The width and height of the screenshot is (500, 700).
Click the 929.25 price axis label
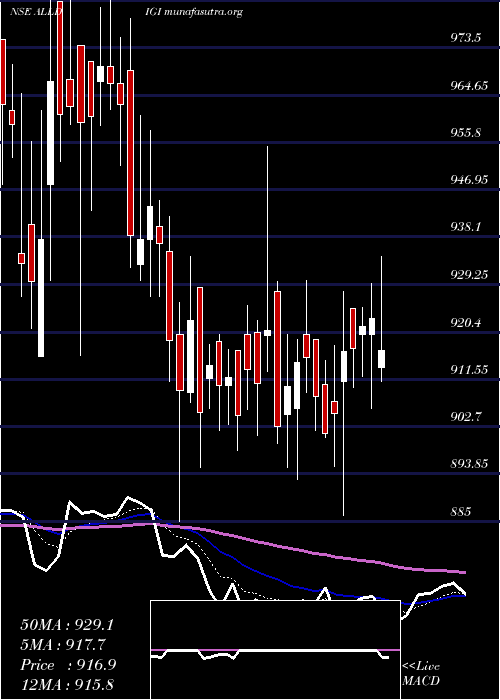click(469, 275)
